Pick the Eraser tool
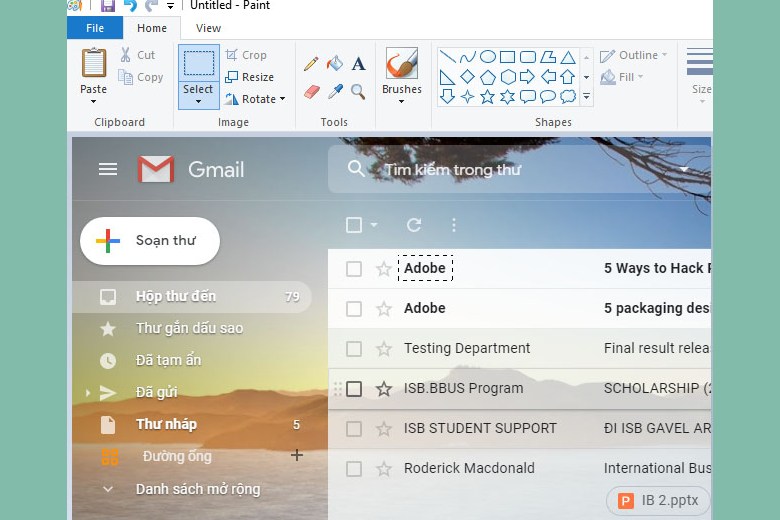This screenshot has width=780, height=520. click(311, 92)
